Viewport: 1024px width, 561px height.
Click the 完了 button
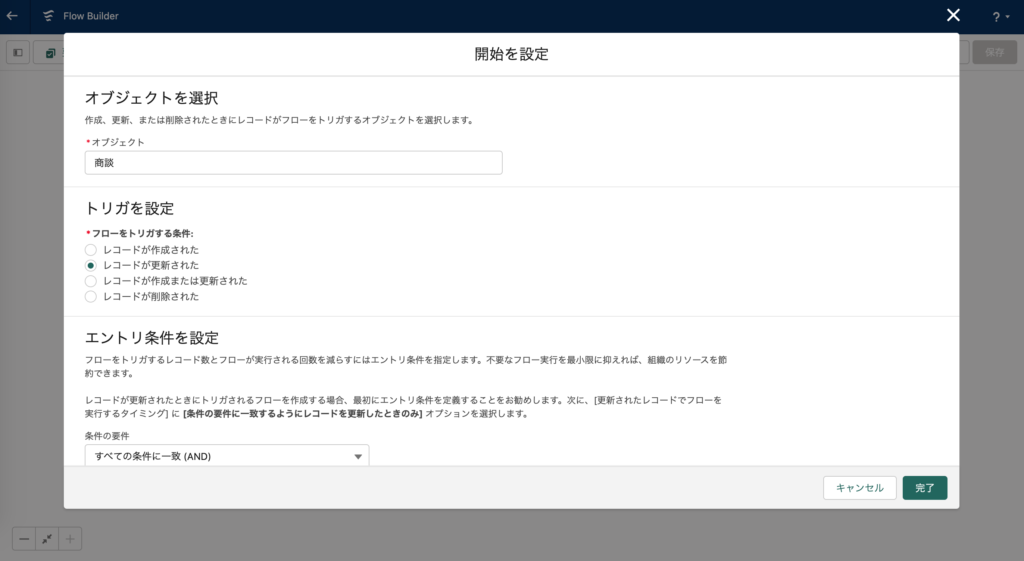click(924, 488)
